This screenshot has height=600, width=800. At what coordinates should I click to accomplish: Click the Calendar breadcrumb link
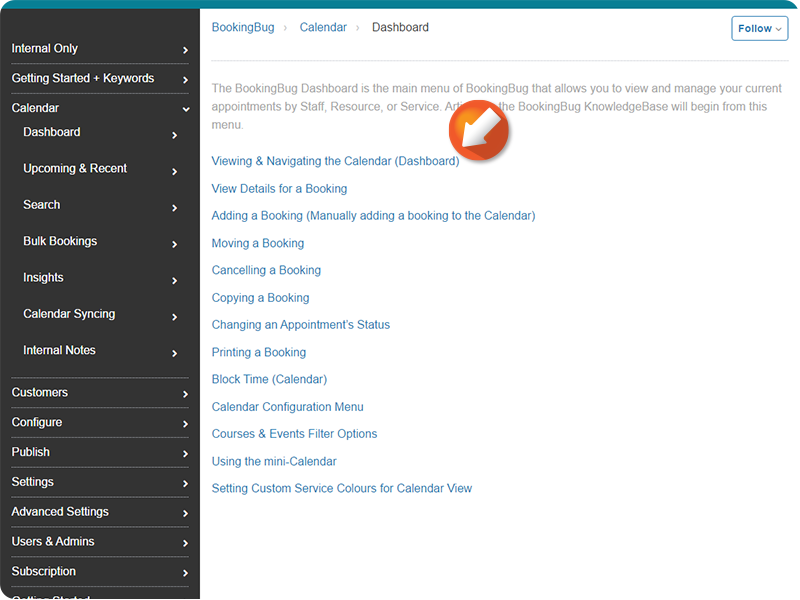click(323, 27)
